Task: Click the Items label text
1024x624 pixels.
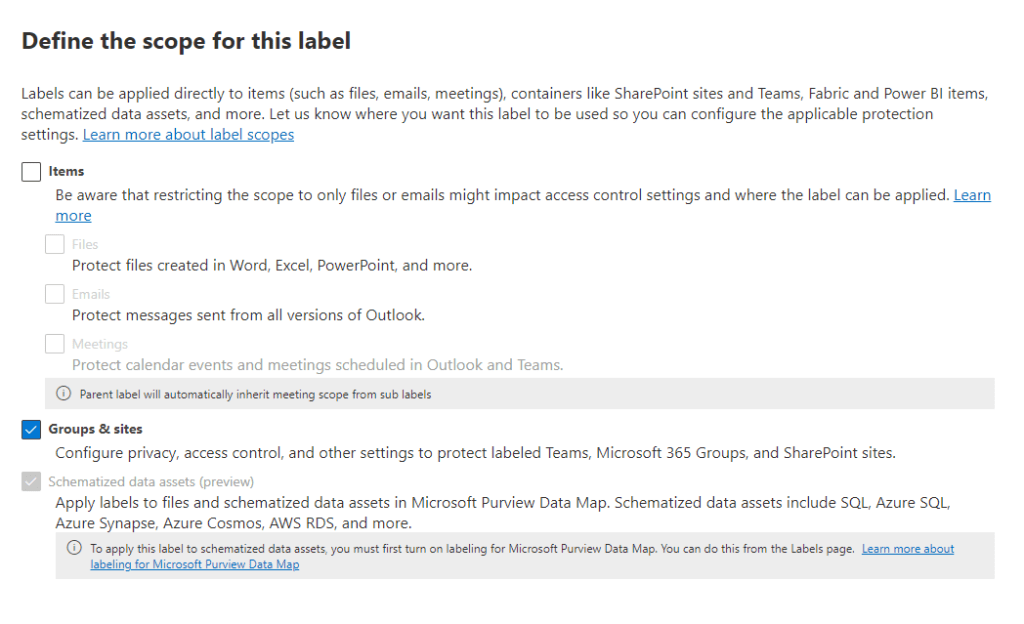Action: point(66,172)
